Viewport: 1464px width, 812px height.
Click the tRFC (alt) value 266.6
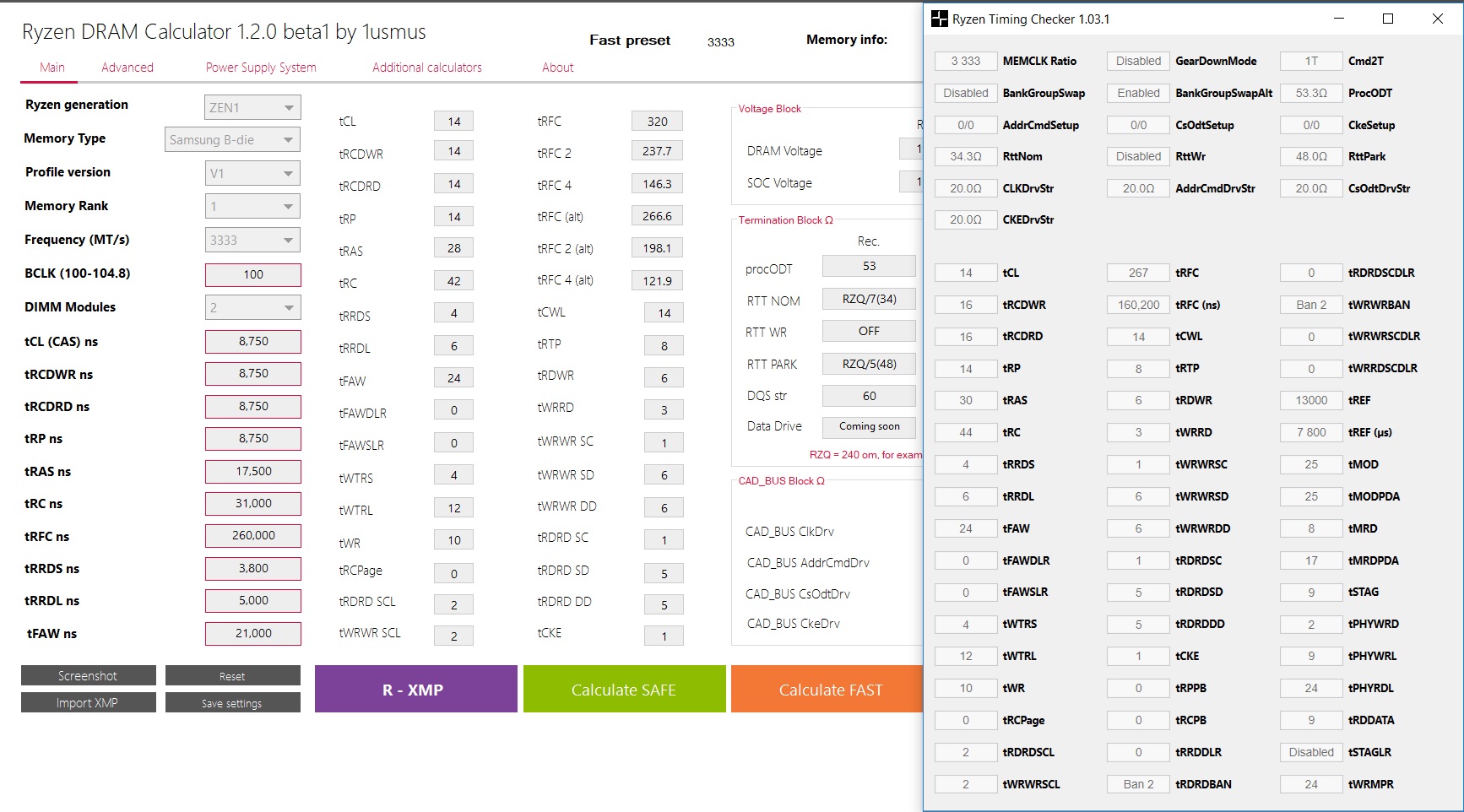pos(657,216)
